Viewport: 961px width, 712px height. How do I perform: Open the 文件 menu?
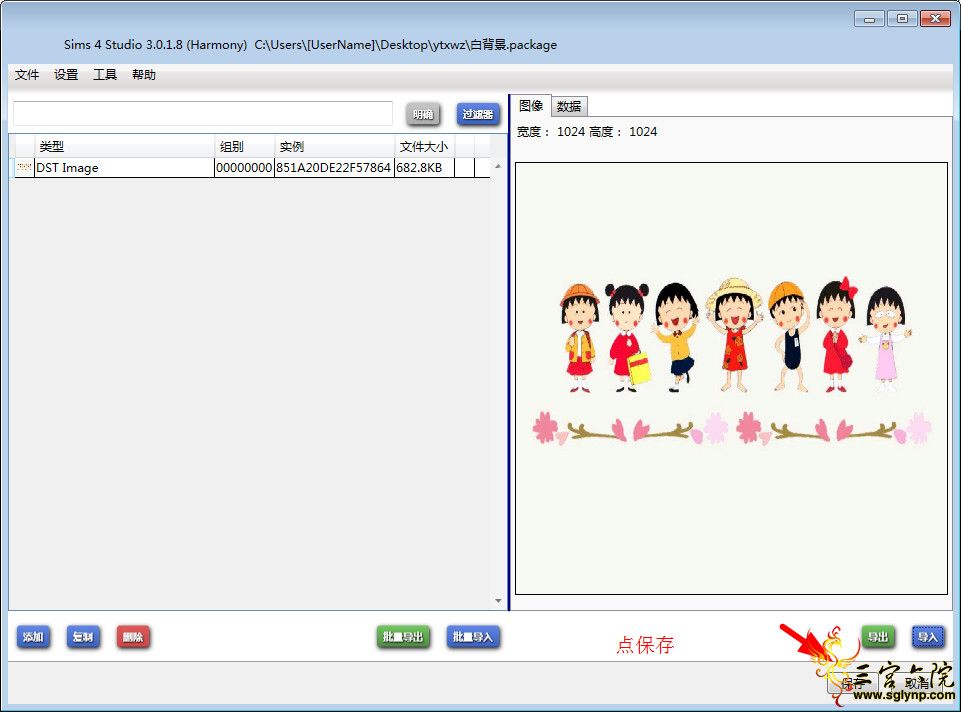click(27, 75)
